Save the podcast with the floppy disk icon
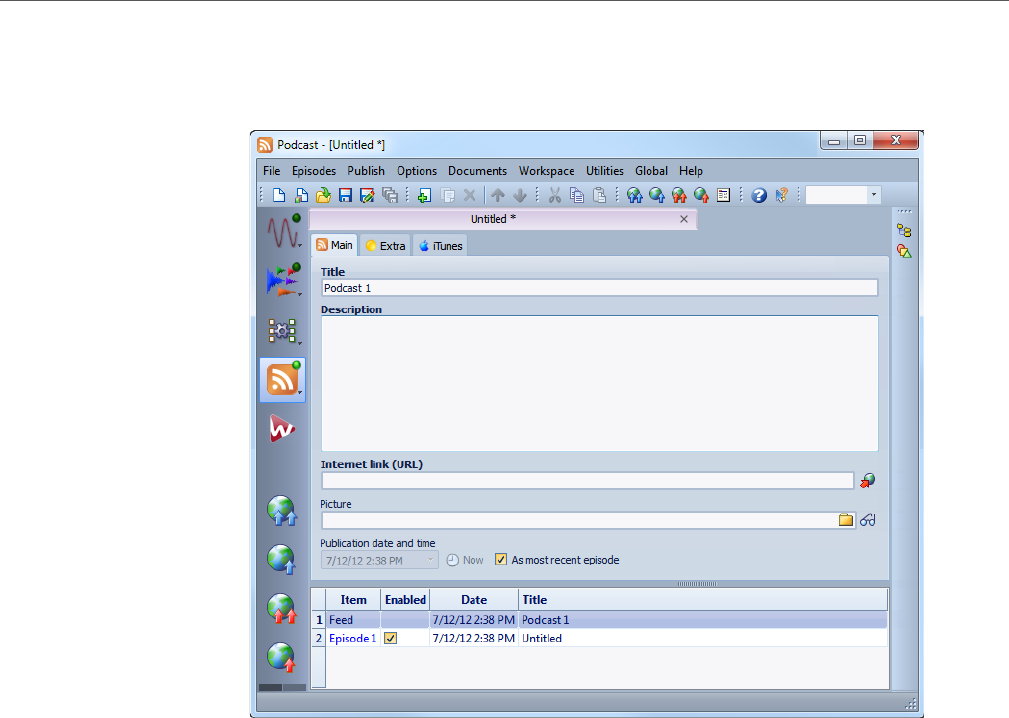 point(346,195)
